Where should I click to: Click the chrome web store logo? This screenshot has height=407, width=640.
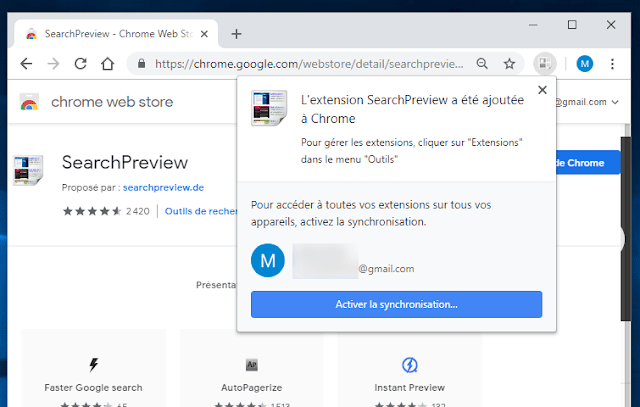click(x=29, y=102)
